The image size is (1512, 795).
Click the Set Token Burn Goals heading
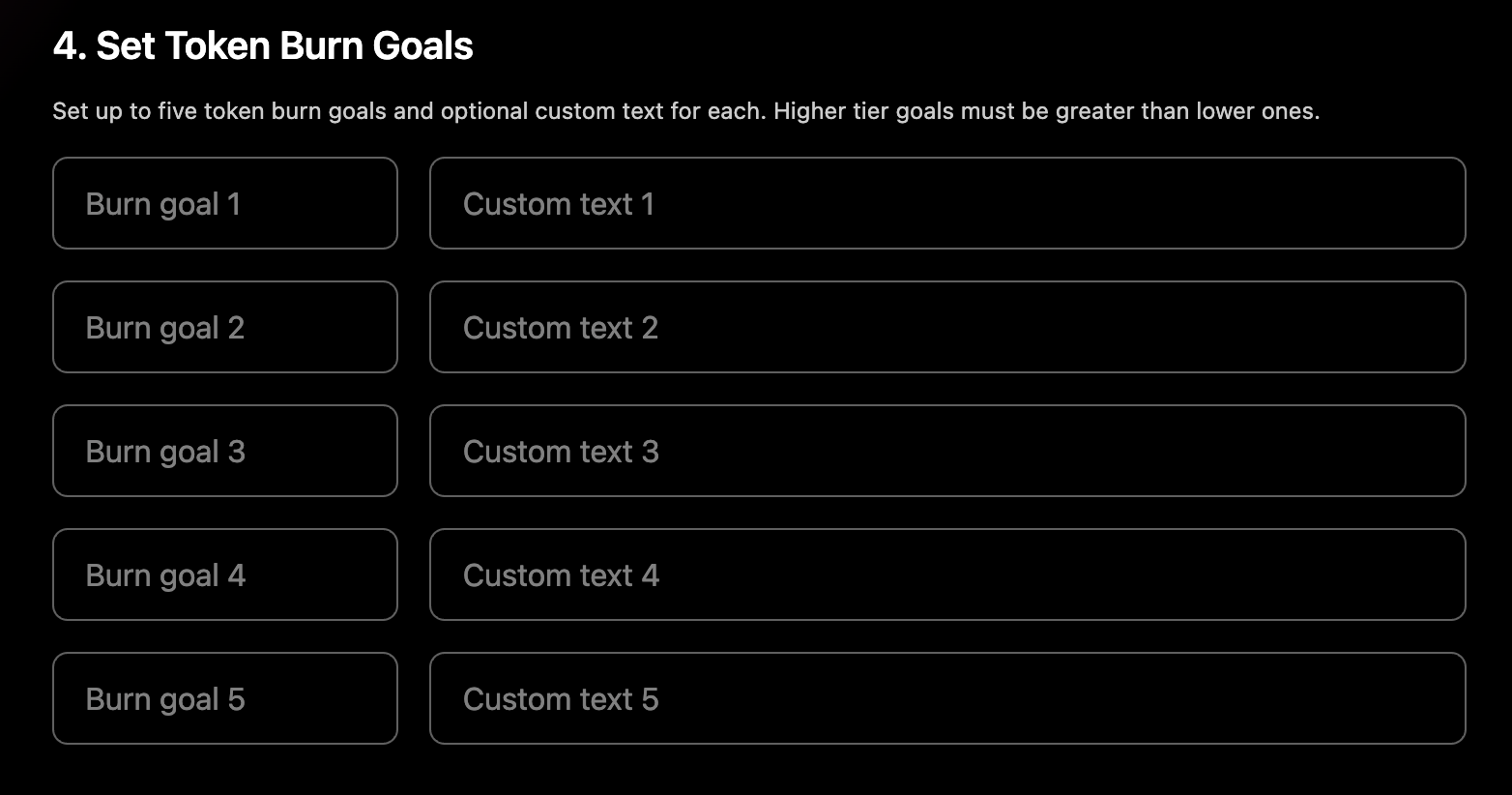pyautogui.click(x=263, y=45)
